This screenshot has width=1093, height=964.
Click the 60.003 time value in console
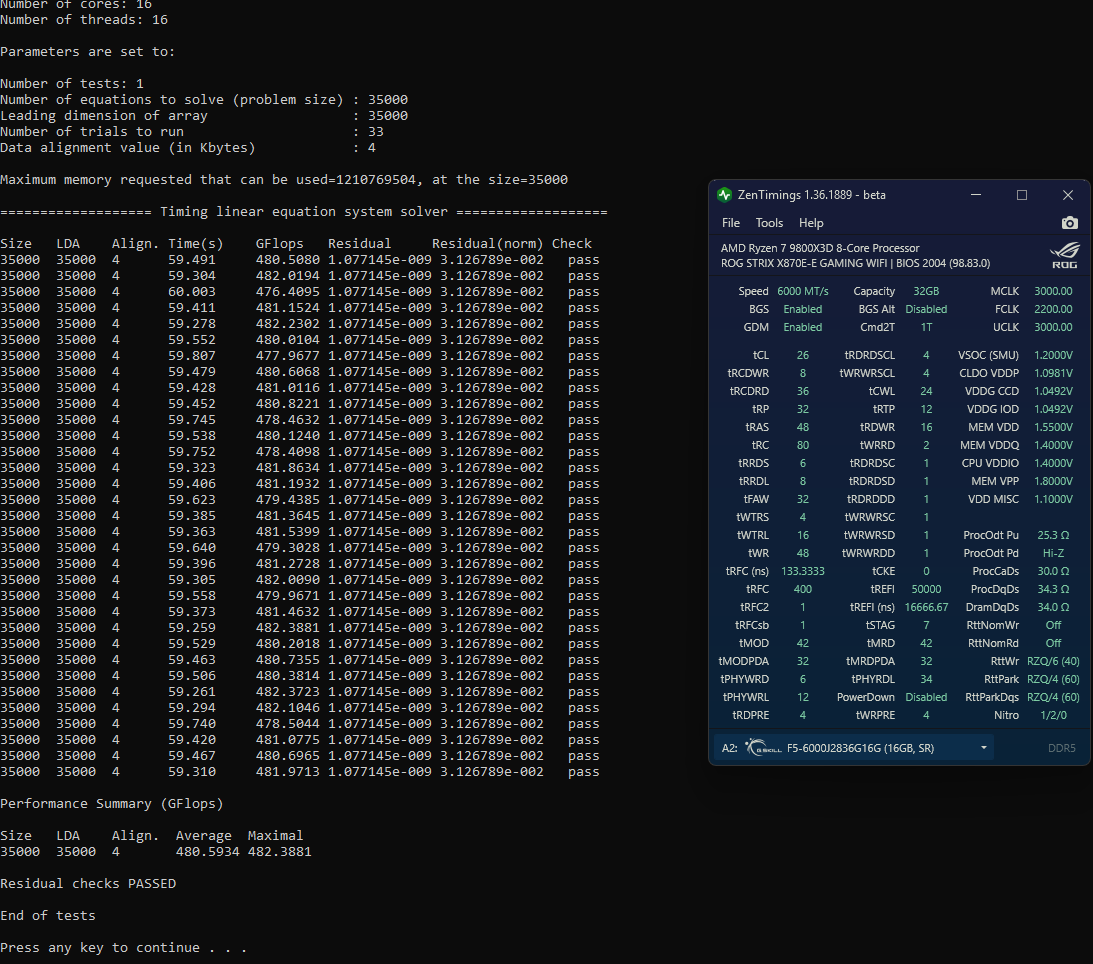click(x=192, y=292)
